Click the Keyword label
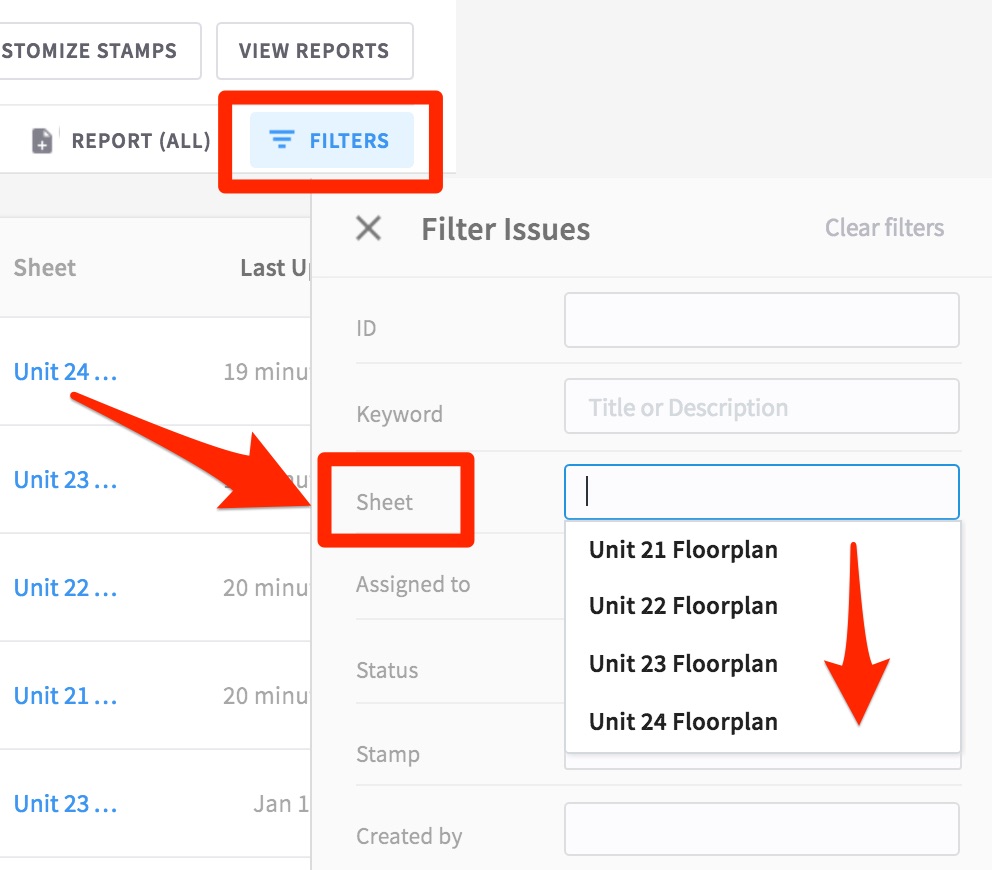The image size is (992, 870). click(x=399, y=414)
